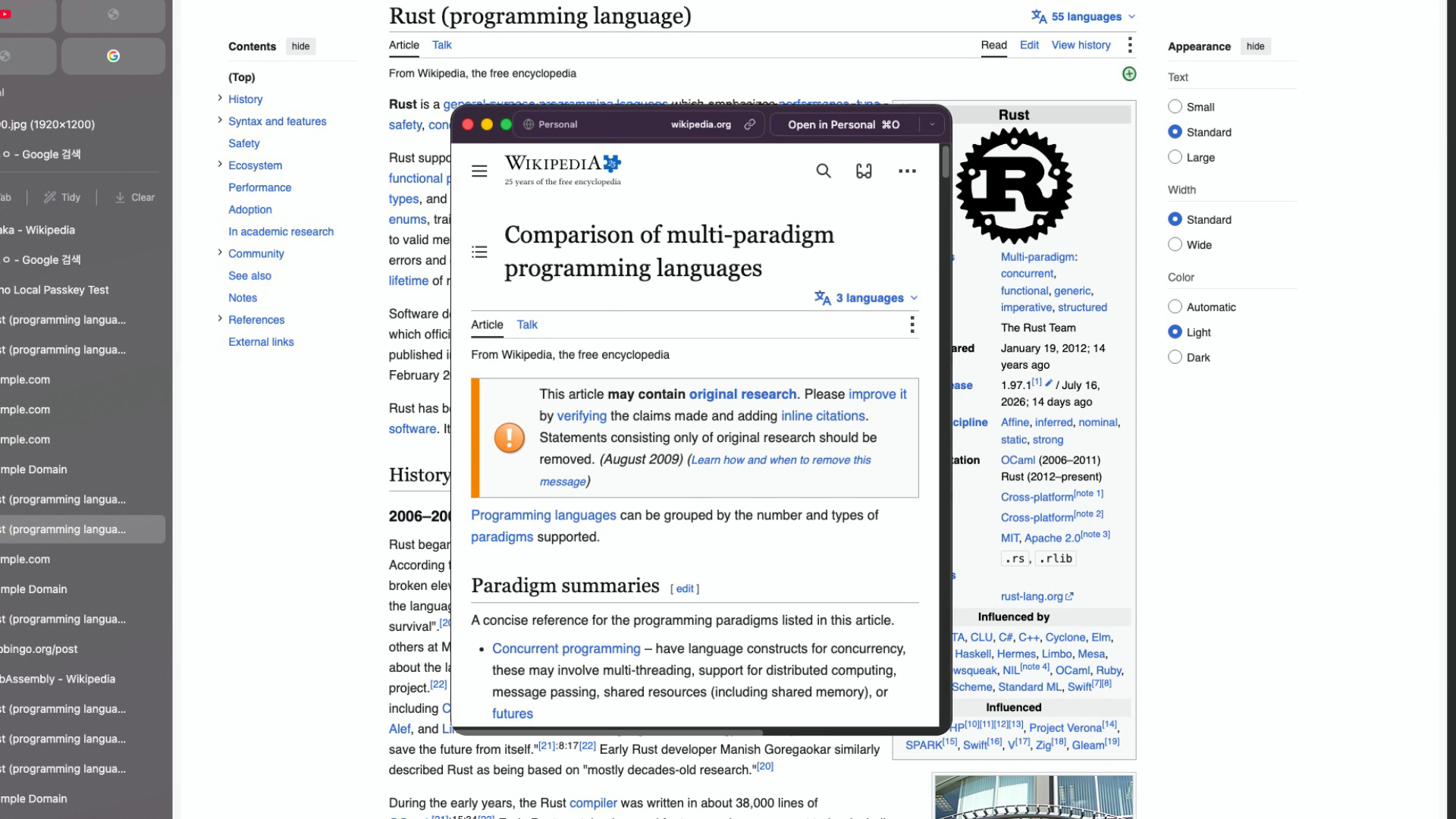Click the wikipedia.org address in the peek title bar

point(701,124)
